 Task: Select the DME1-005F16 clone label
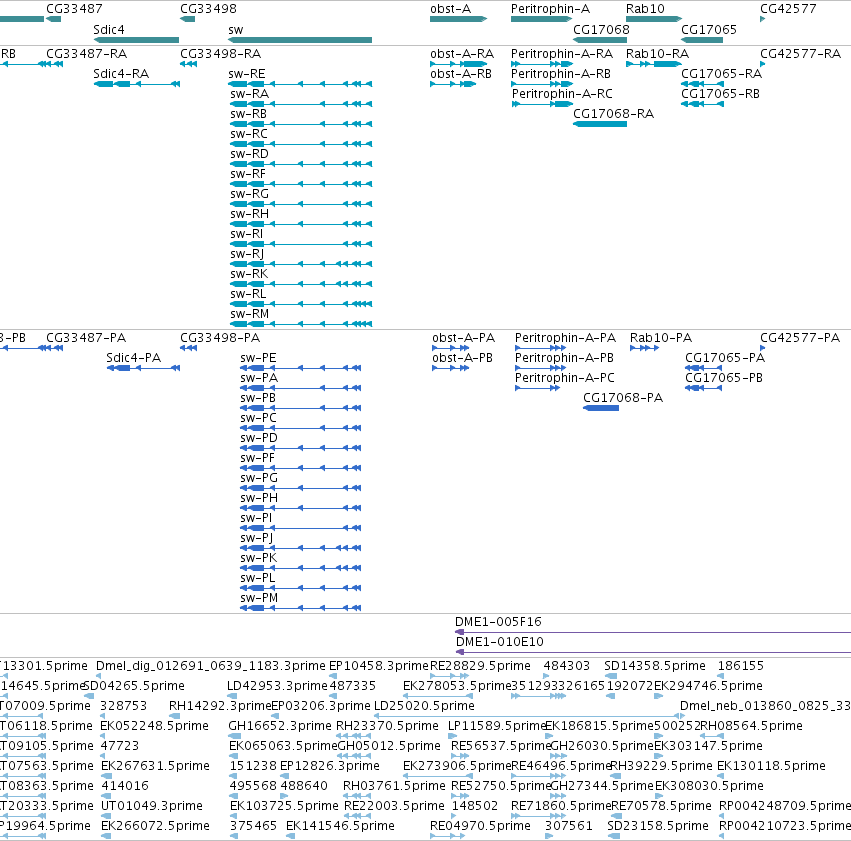tap(498, 622)
